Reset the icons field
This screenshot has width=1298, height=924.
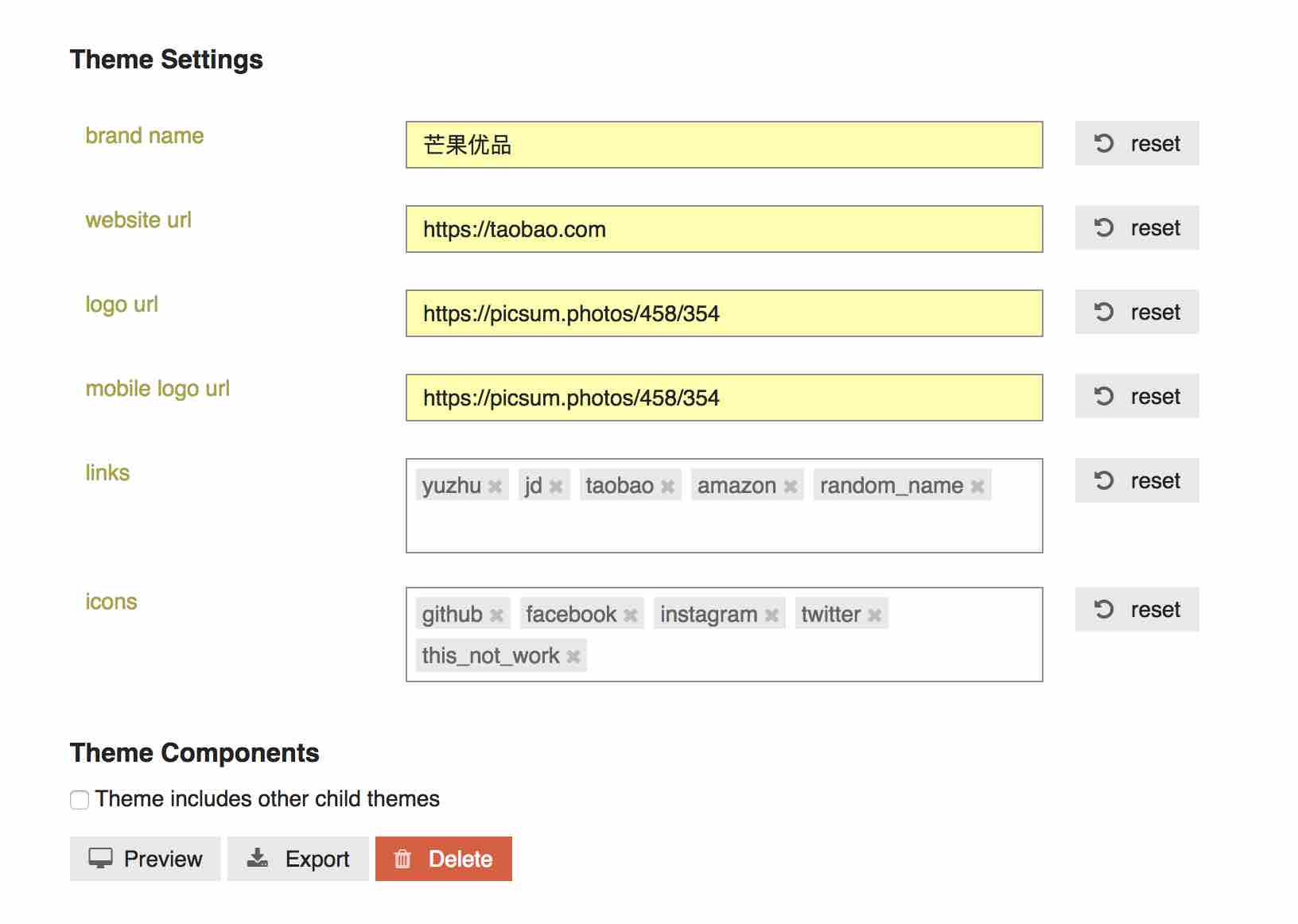tap(1136, 609)
